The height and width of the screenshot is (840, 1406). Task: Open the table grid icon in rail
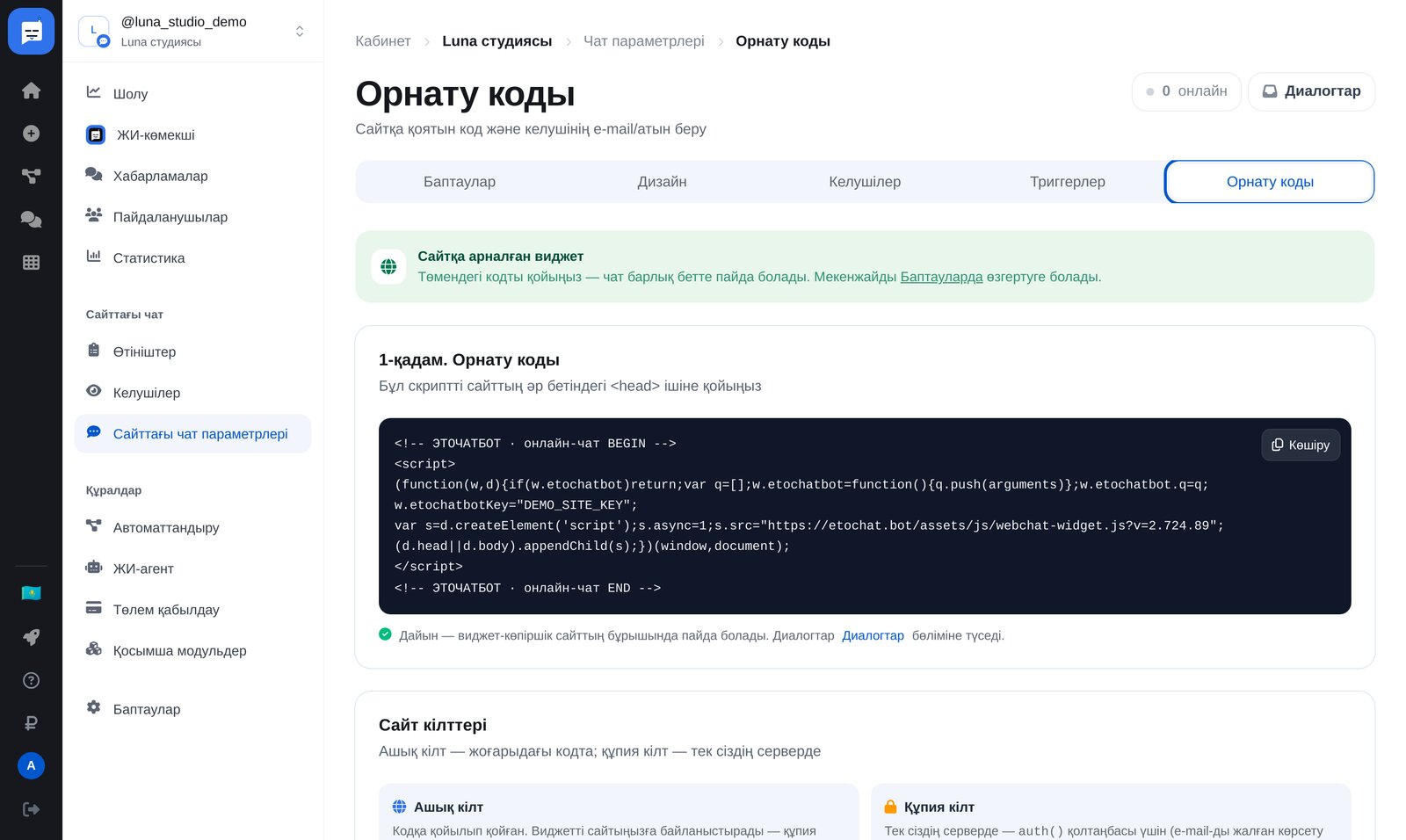click(x=31, y=262)
